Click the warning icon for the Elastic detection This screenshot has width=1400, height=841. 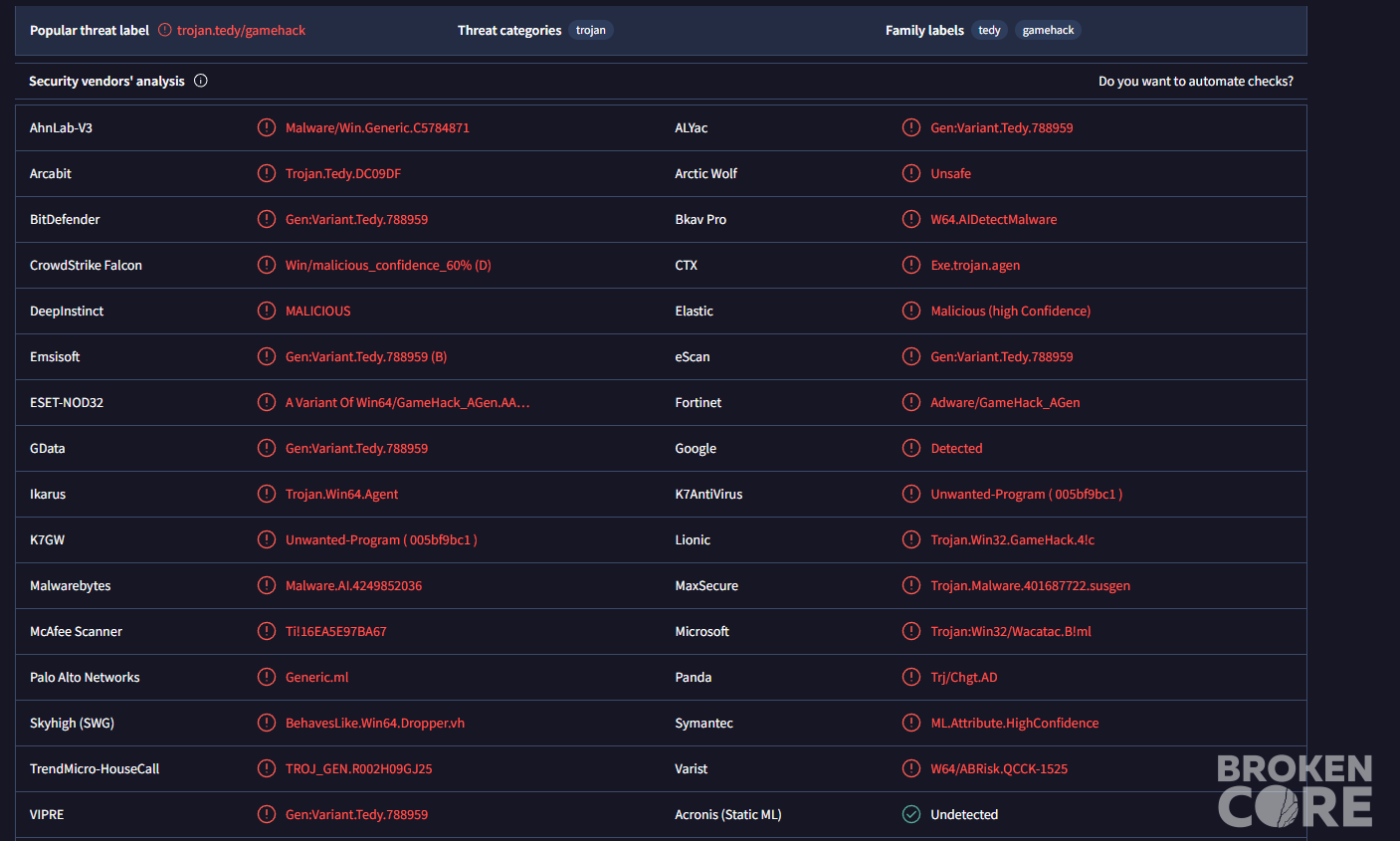click(x=911, y=311)
